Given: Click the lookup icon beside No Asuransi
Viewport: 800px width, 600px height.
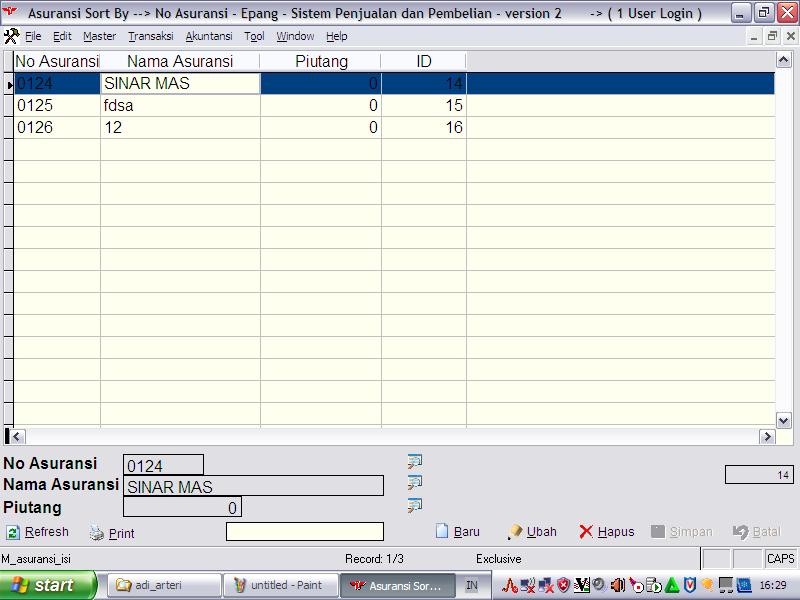Looking at the screenshot, I should 414,461.
